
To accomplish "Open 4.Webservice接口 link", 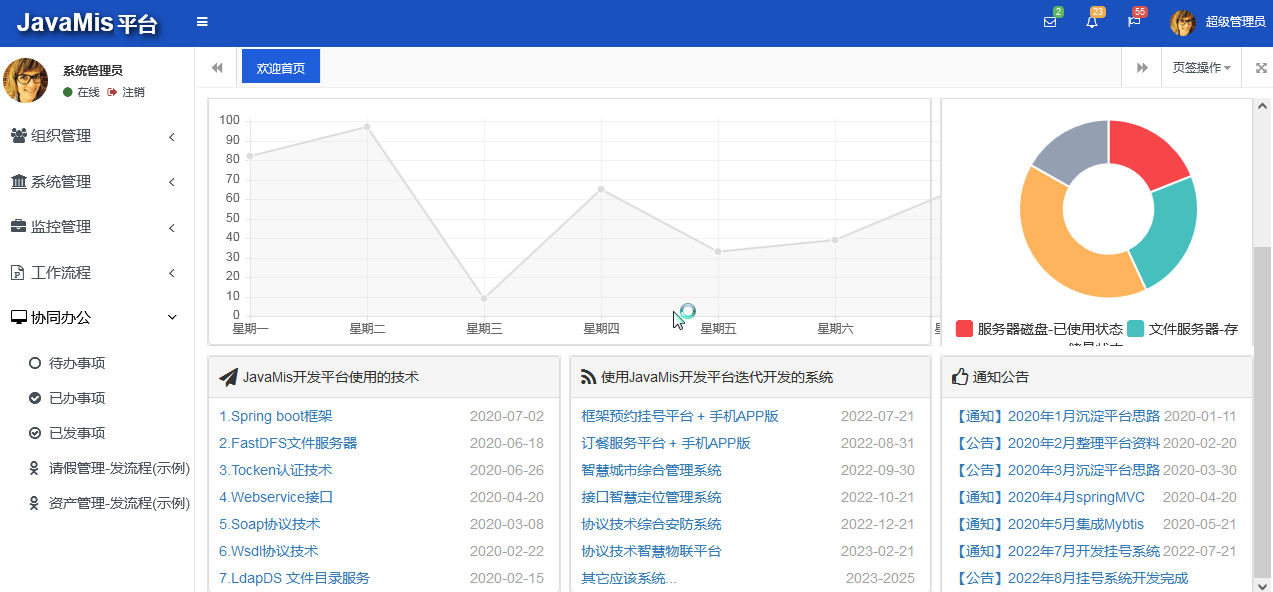I will pos(276,497).
